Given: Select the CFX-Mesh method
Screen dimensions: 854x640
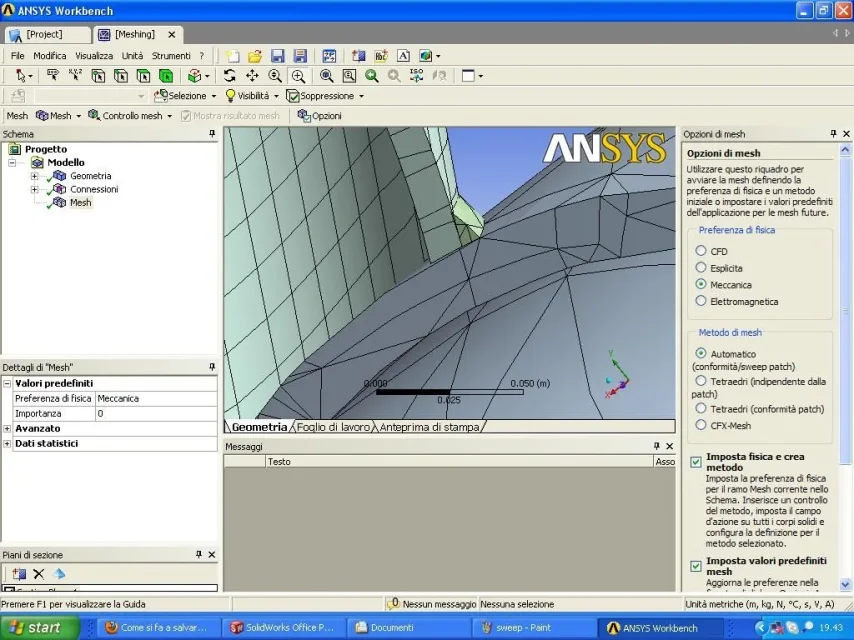Looking at the screenshot, I should pos(701,425).
